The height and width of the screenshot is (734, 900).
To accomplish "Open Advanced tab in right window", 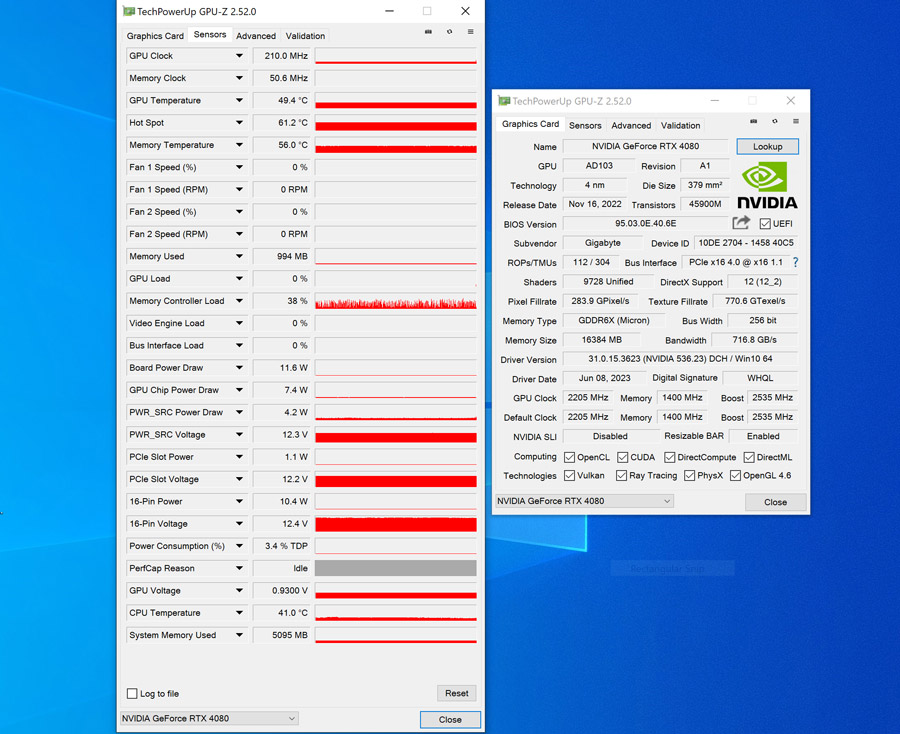I will tap(631, 125).
